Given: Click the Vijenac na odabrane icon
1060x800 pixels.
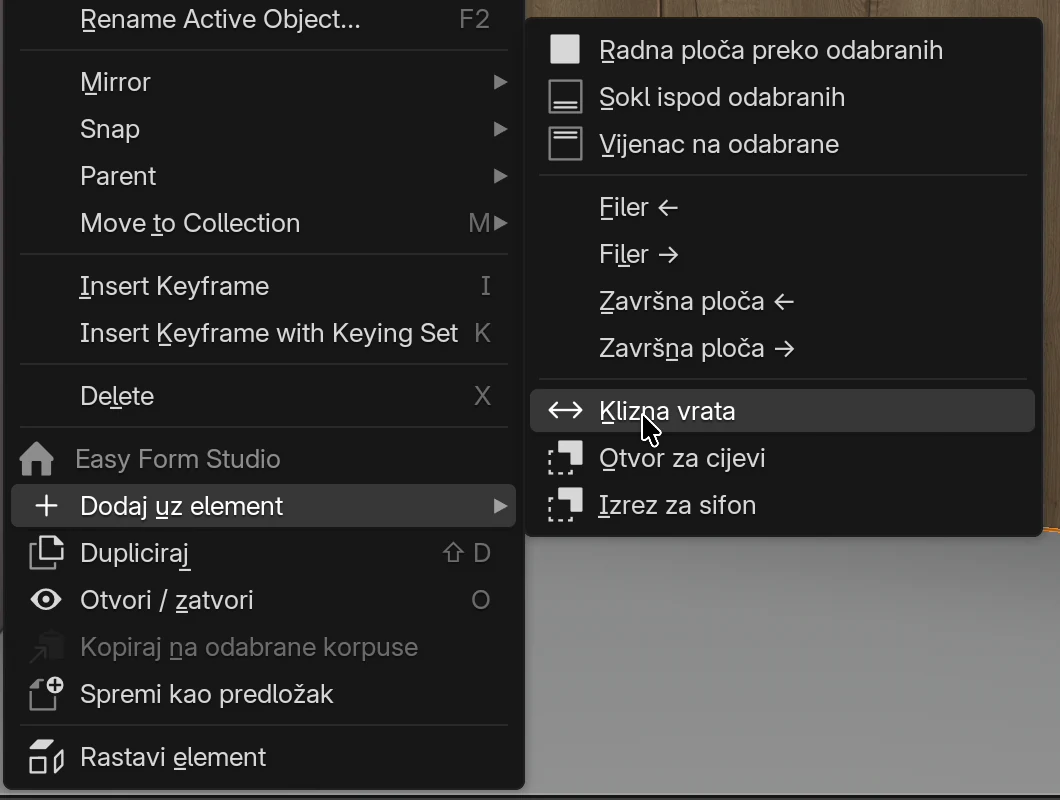Looking at the screenshot, I should pyautogui.click(x=565, y=144).
